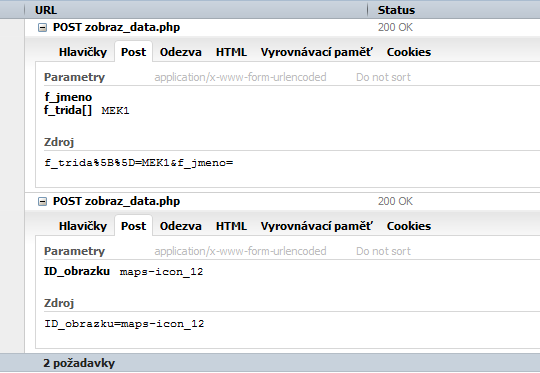Screen dimensions: 540x373
Task: Open HTML tab in second request
Action: tap(231, 226)
